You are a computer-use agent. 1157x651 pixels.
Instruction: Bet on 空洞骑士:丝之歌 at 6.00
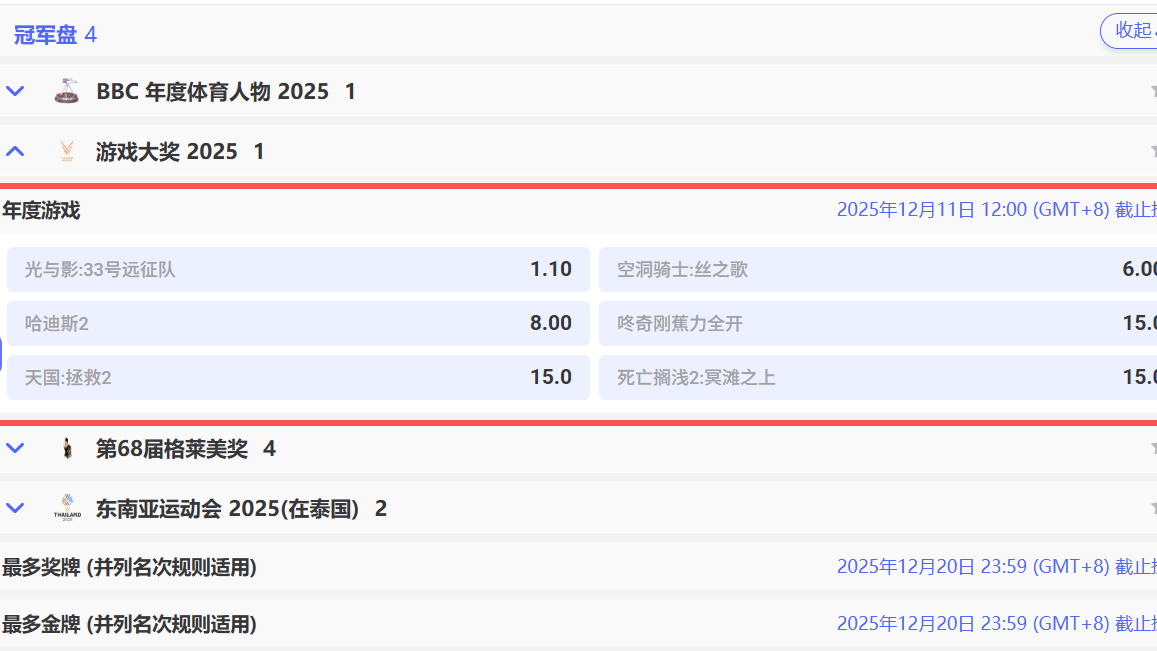pos(877,268)
